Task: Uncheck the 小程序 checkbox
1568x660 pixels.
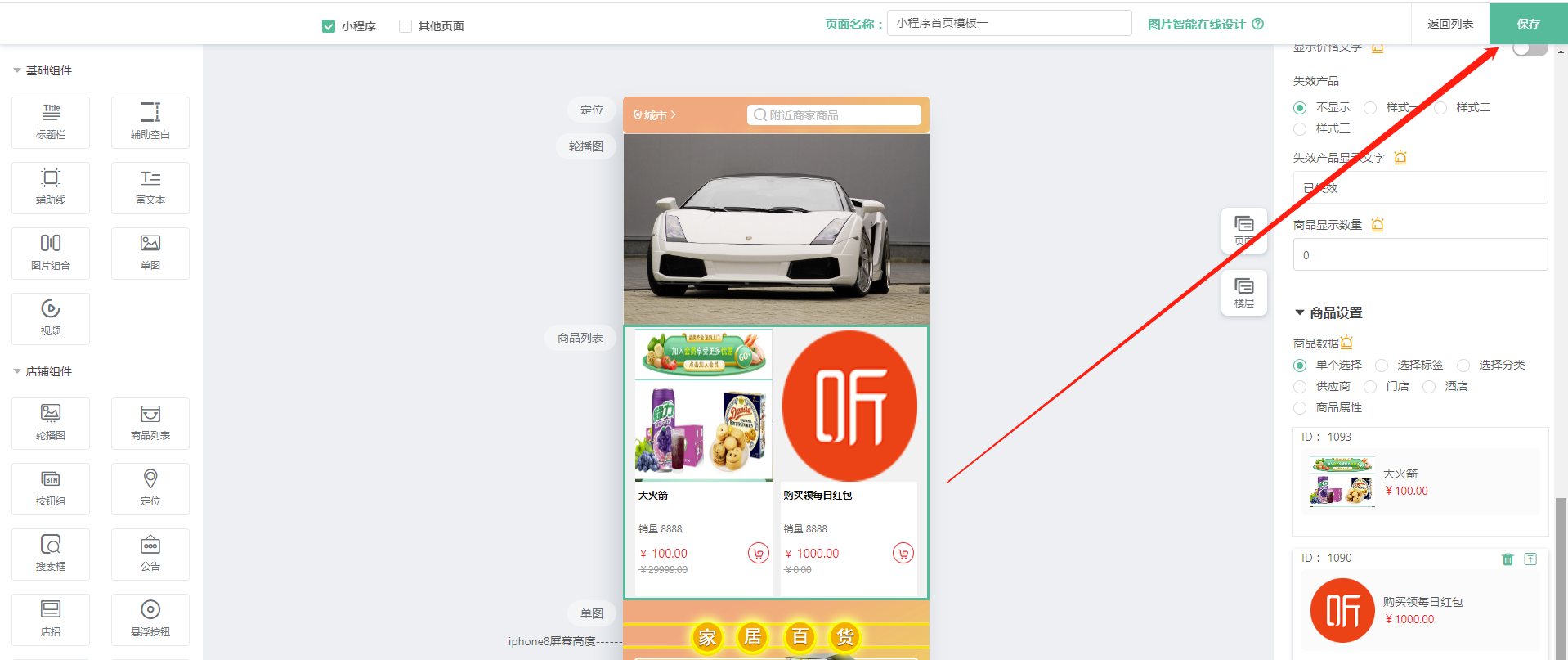Action: click(x=329, y=26)
